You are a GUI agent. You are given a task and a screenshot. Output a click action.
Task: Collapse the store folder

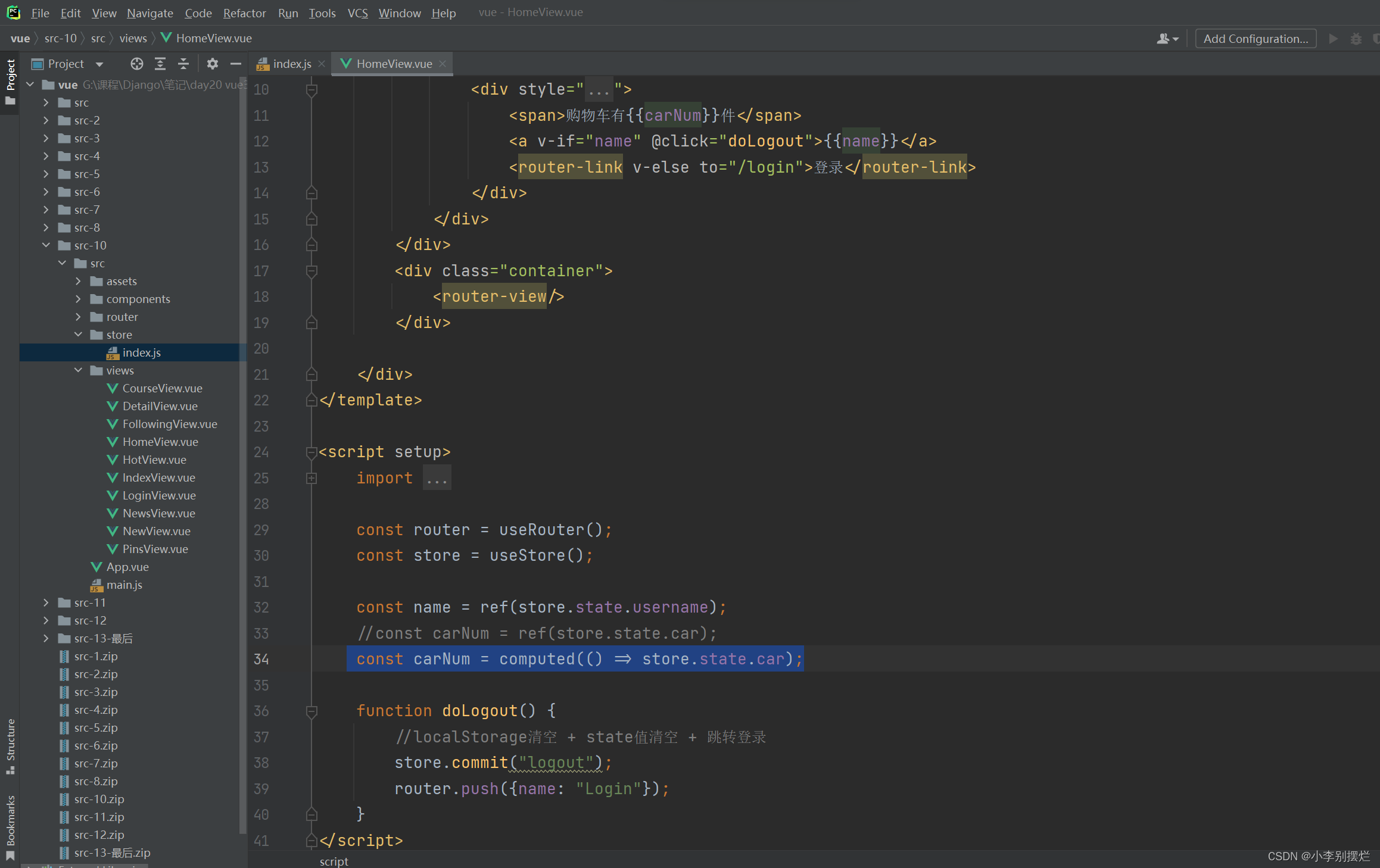pos(78,335)
